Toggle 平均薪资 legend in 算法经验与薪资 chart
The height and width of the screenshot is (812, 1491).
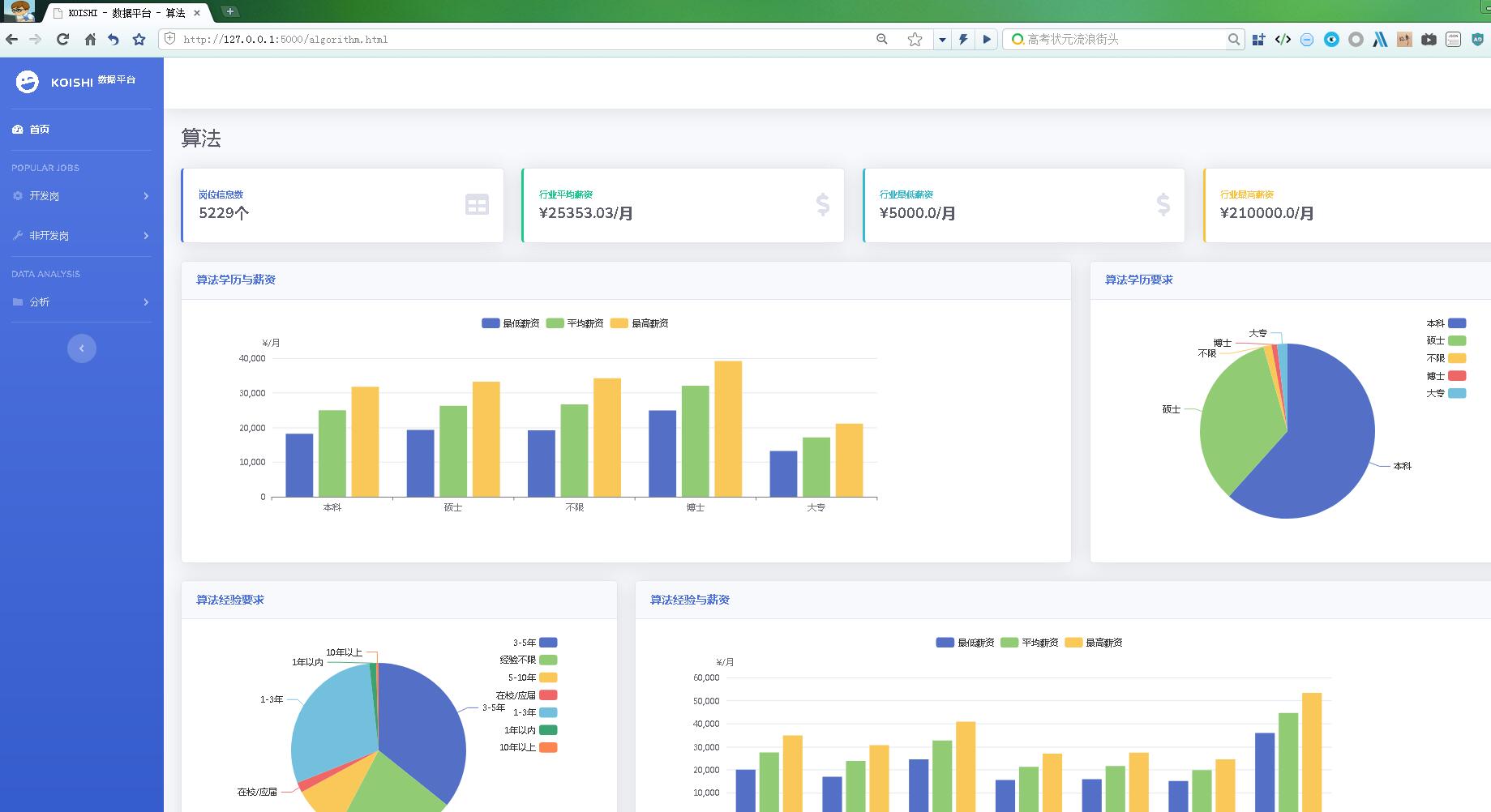[1029, 643]
